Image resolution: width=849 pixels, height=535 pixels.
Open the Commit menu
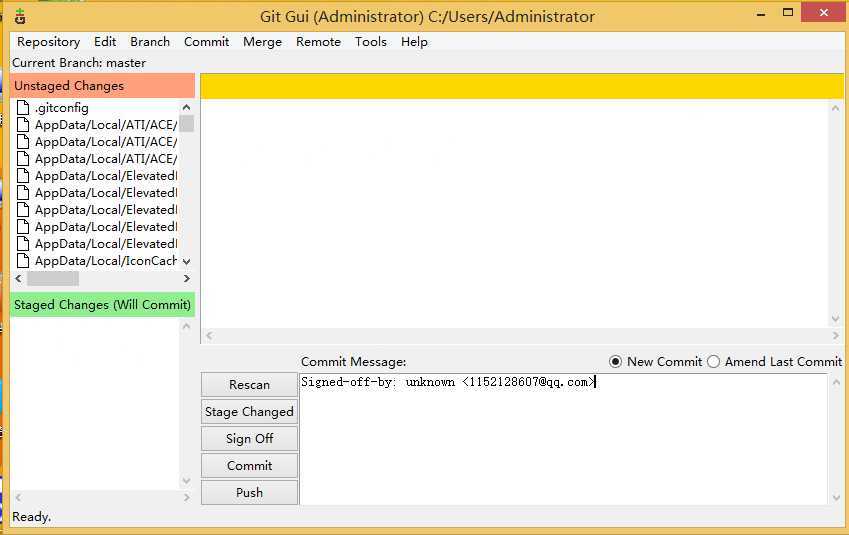206,42
